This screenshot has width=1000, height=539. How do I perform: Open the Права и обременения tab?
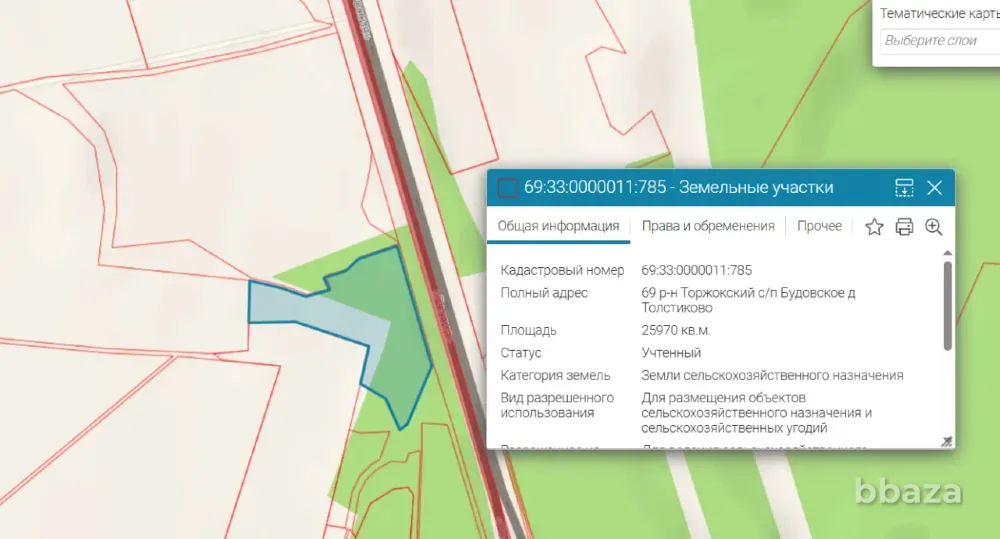(x=708, y=226)
